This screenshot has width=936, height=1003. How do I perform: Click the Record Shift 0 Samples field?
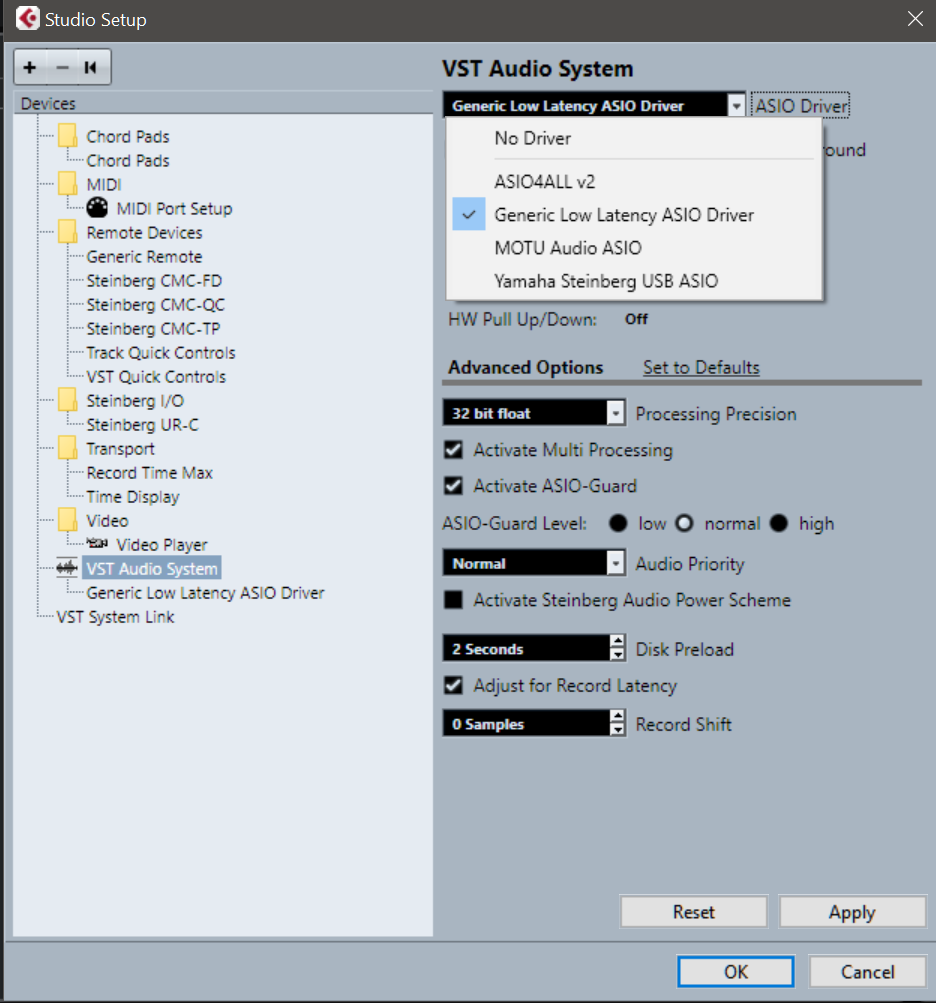[x=526, y=723]
